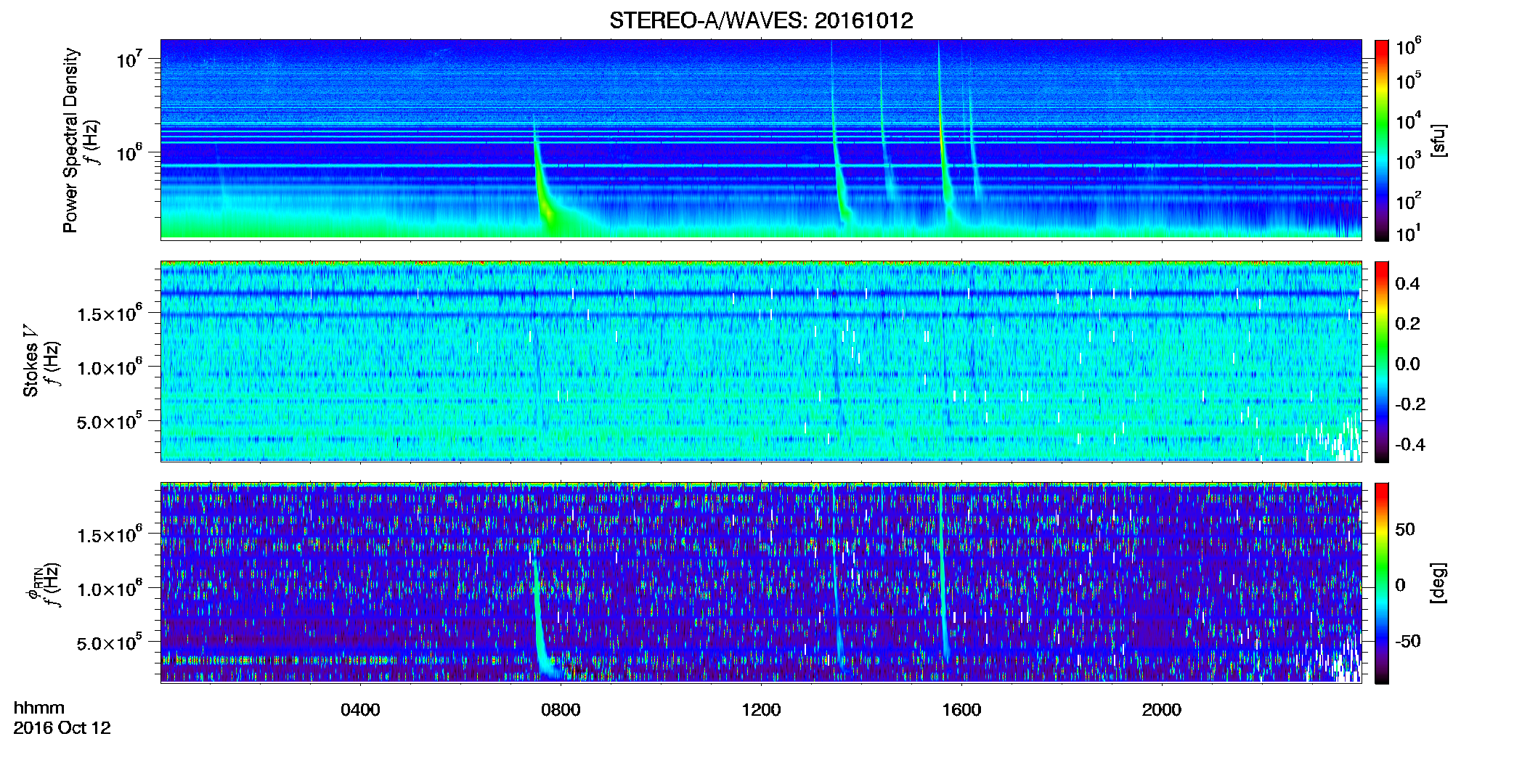Click the -0.4 label on Stokes colorbar
Image resolution: width=1522 pixels, height=784 pixels.
click(x=1410, y=444)
